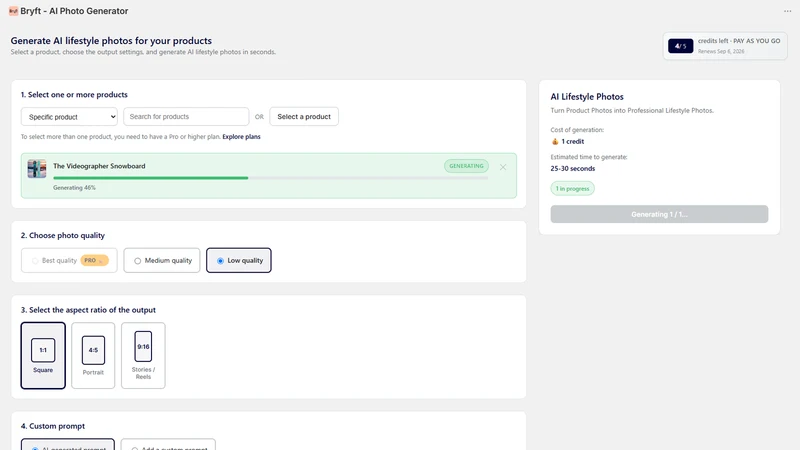
Task: Pick the 9:16 Stories / Reels ratio
Action: click(143, 355)
